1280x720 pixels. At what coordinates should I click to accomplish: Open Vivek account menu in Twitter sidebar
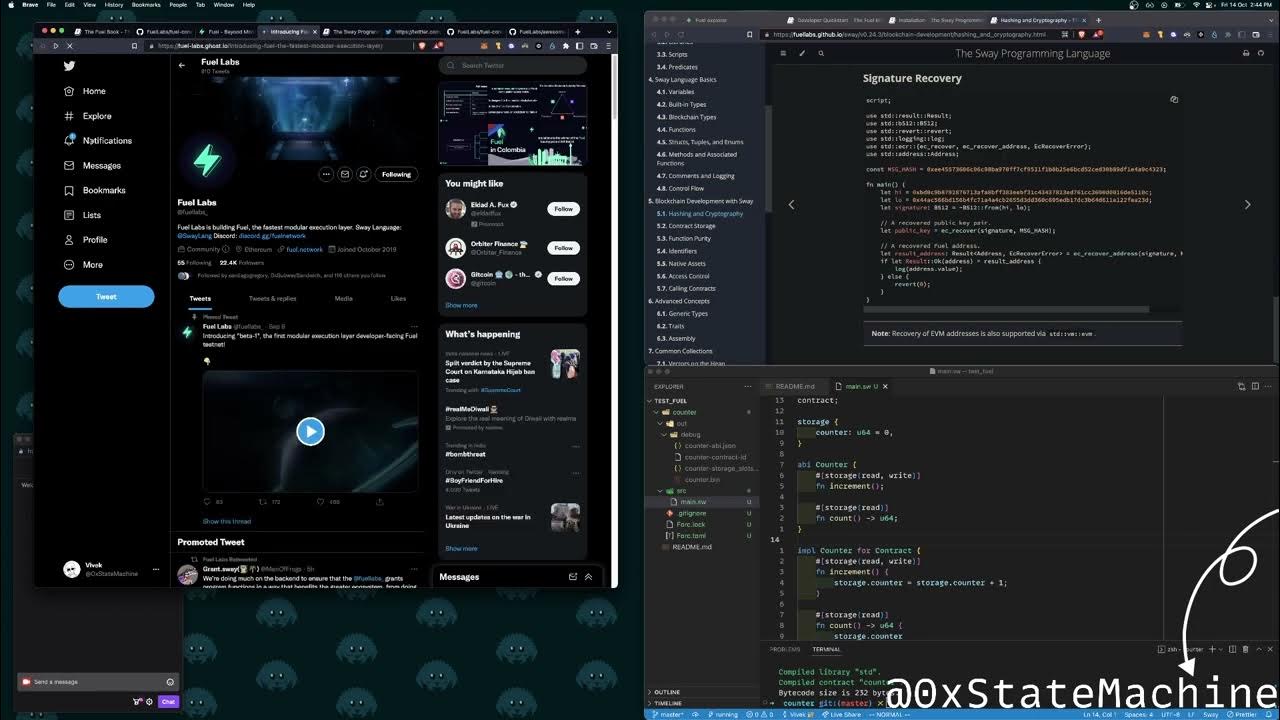[110, 569]
